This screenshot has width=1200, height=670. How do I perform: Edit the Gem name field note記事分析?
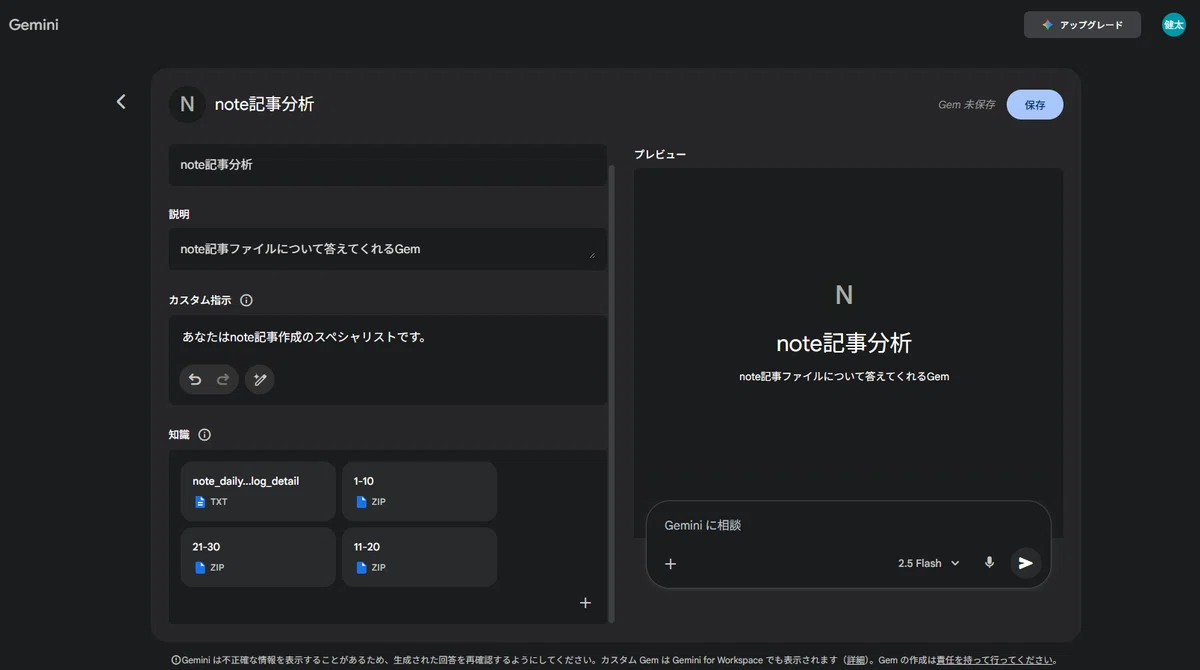[x=387, y=165]
